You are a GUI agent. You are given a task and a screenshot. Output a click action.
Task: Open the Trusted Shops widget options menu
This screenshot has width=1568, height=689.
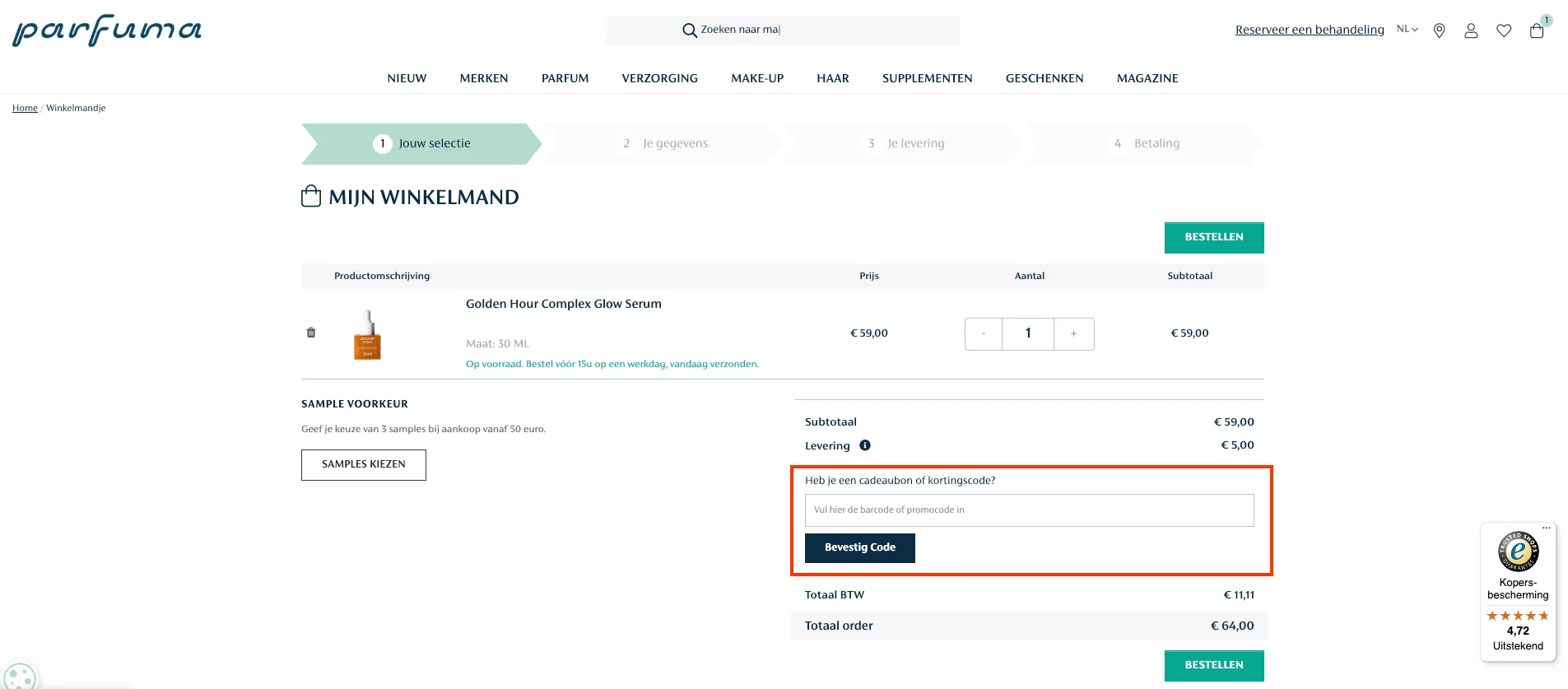pos(1547,528)
